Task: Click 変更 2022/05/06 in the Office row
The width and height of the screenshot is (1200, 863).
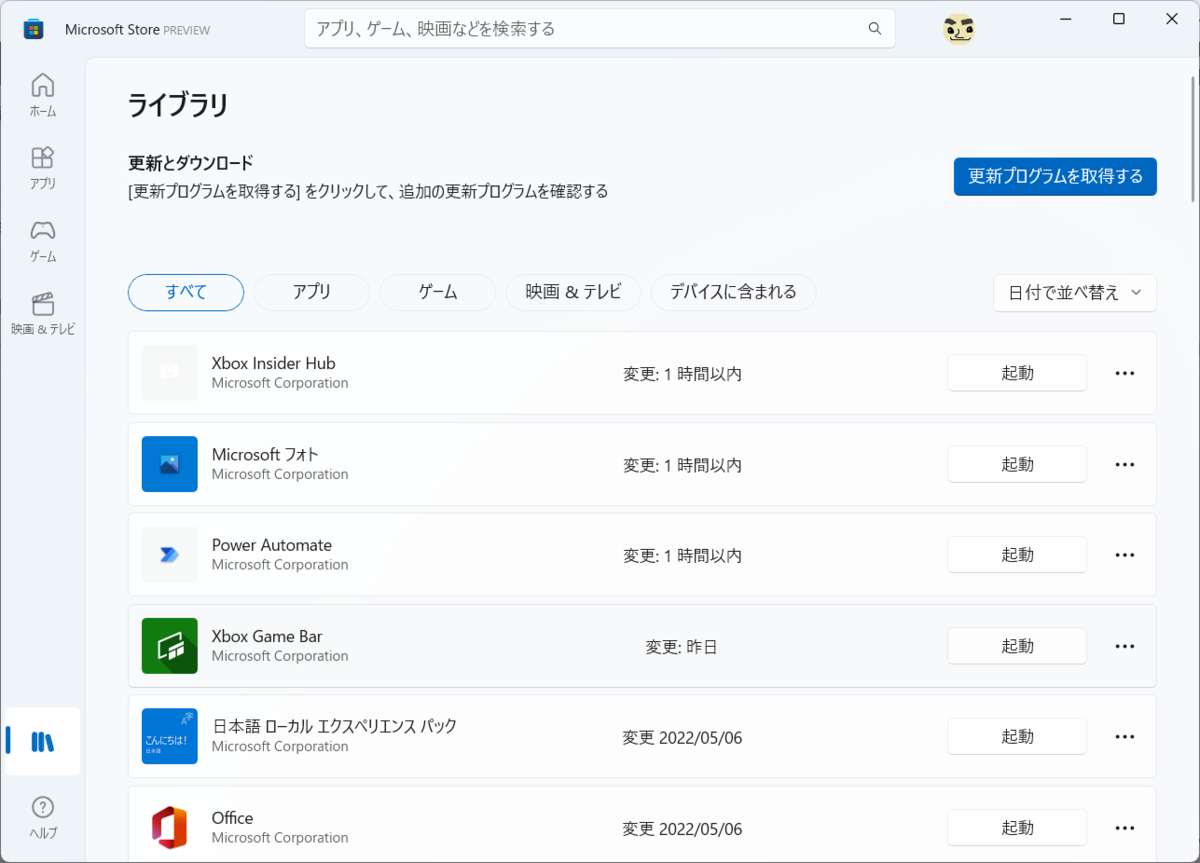Action: tap(682, 829)
